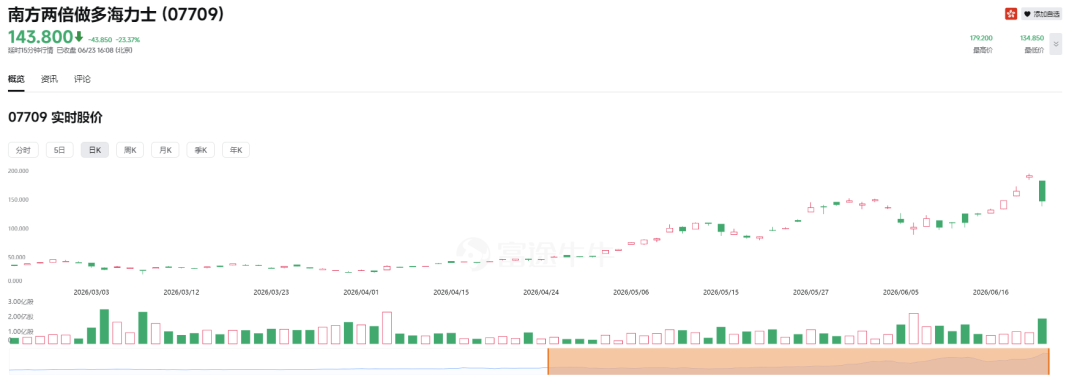Click the 2026/06/16 date label
The image size is (1080, 387).
990,292
